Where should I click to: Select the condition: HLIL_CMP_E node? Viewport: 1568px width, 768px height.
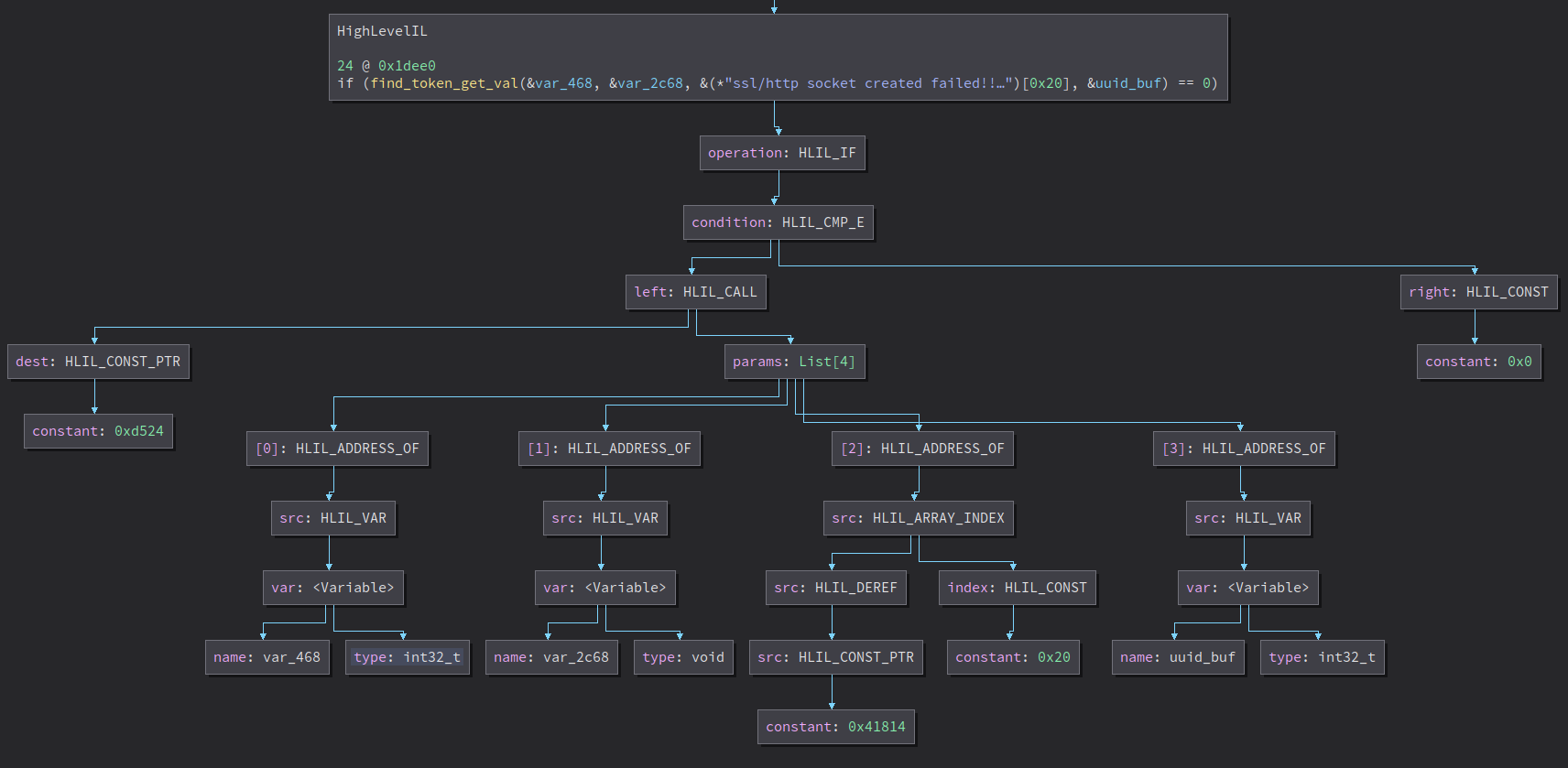pos(778,222)
